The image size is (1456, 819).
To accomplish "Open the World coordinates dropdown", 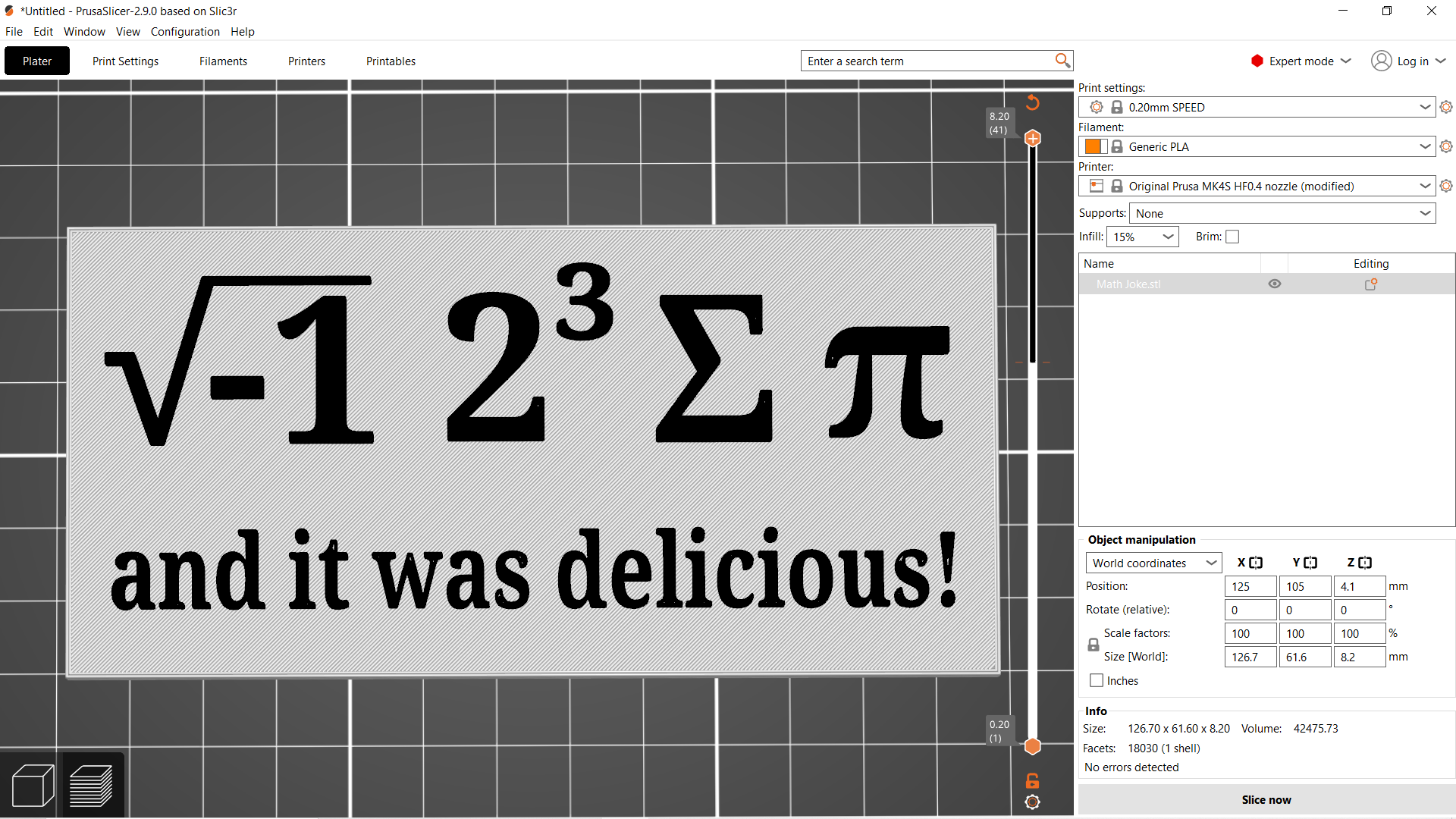I will [x=1153, y=563].
